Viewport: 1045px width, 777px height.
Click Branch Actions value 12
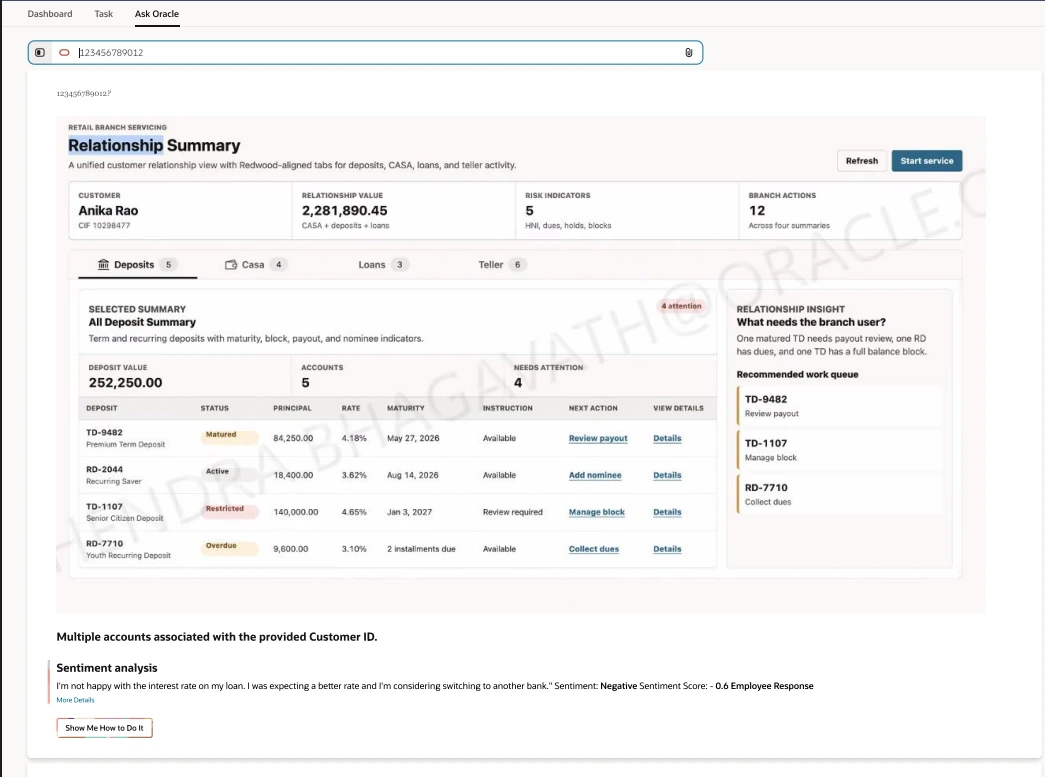(756, 211)
